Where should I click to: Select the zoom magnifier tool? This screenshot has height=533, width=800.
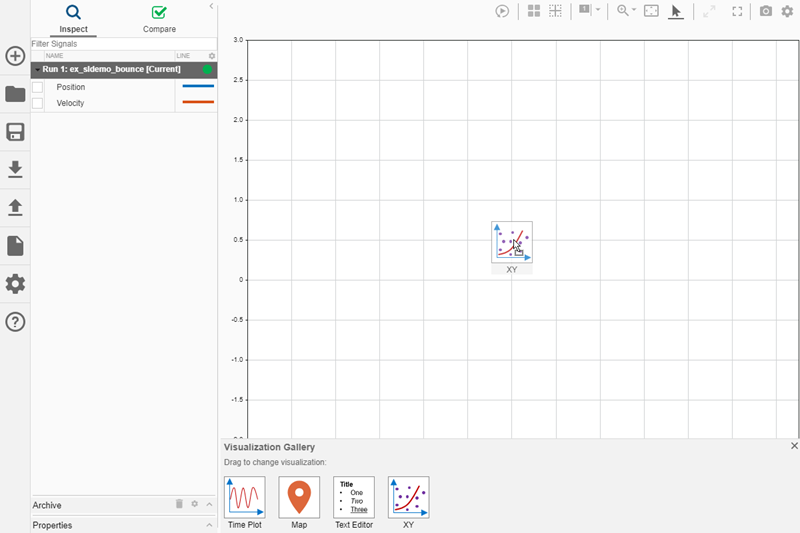coord(622,11)
